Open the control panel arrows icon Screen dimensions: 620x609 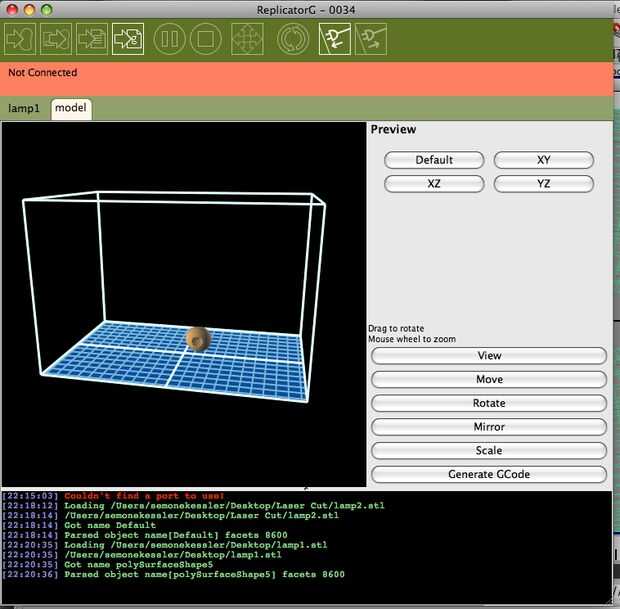(x=247, y=39)
